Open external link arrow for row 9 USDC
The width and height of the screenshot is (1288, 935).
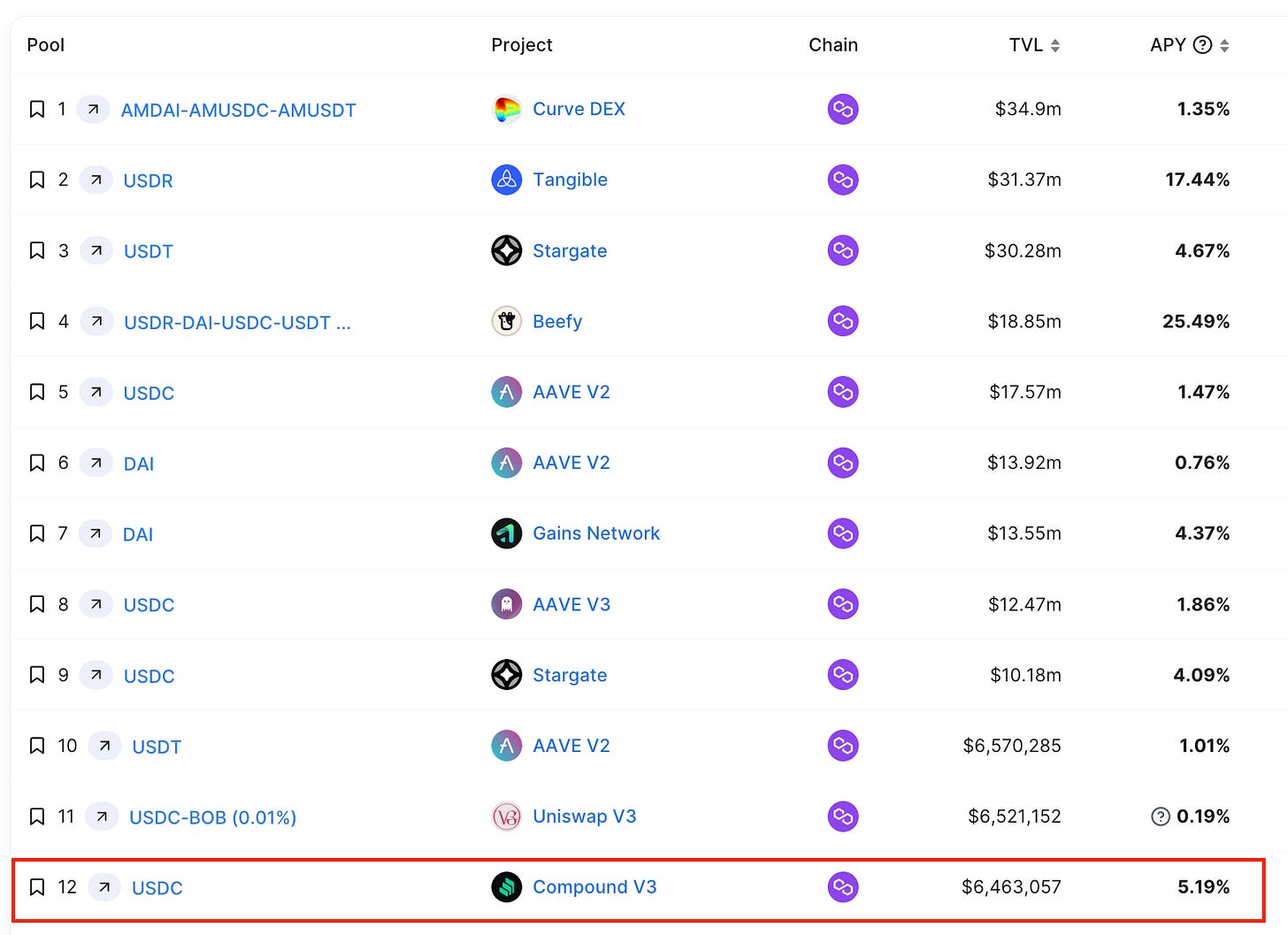click(96, 675)
